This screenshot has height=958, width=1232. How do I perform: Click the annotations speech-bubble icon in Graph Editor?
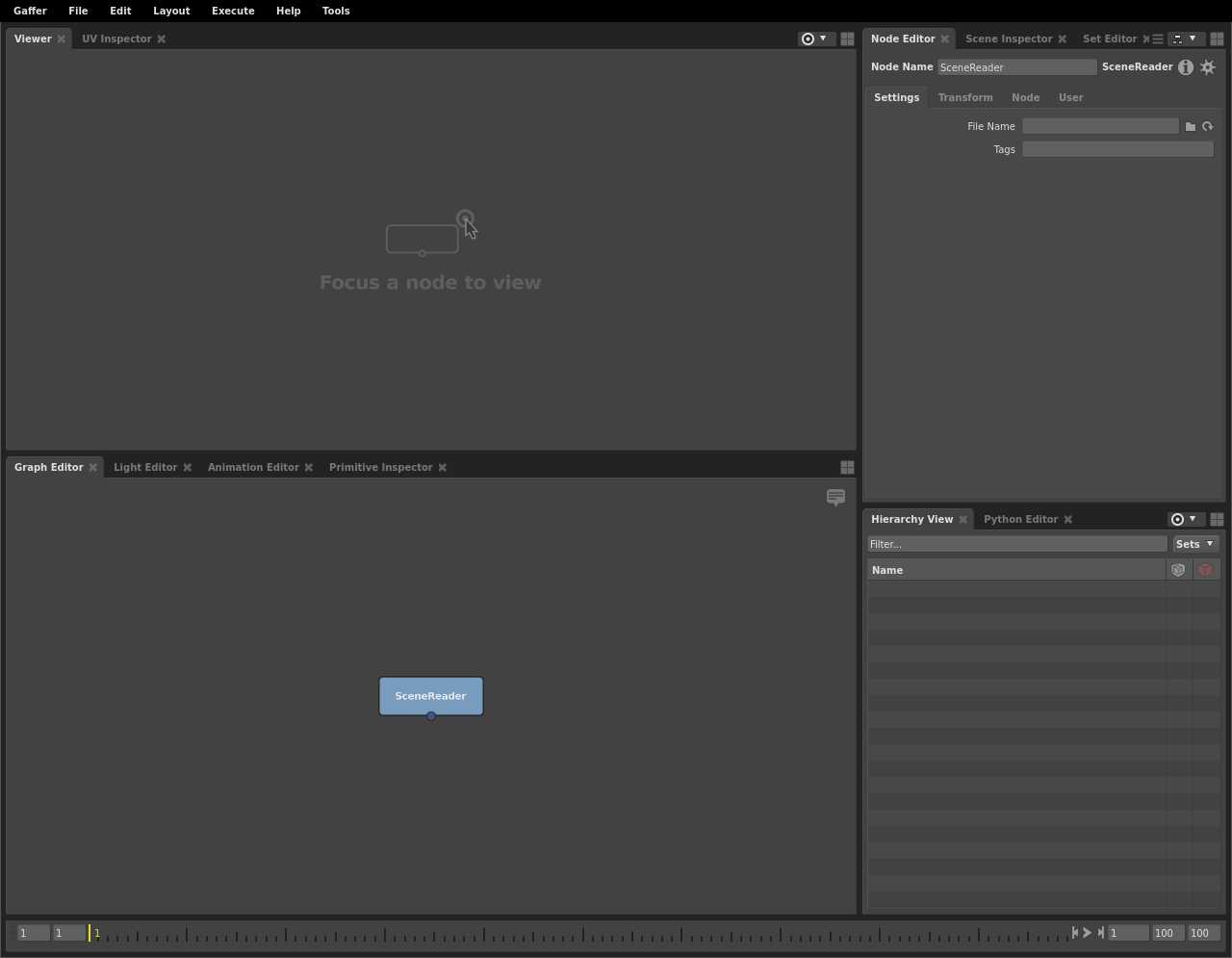[x=835, y=497]
